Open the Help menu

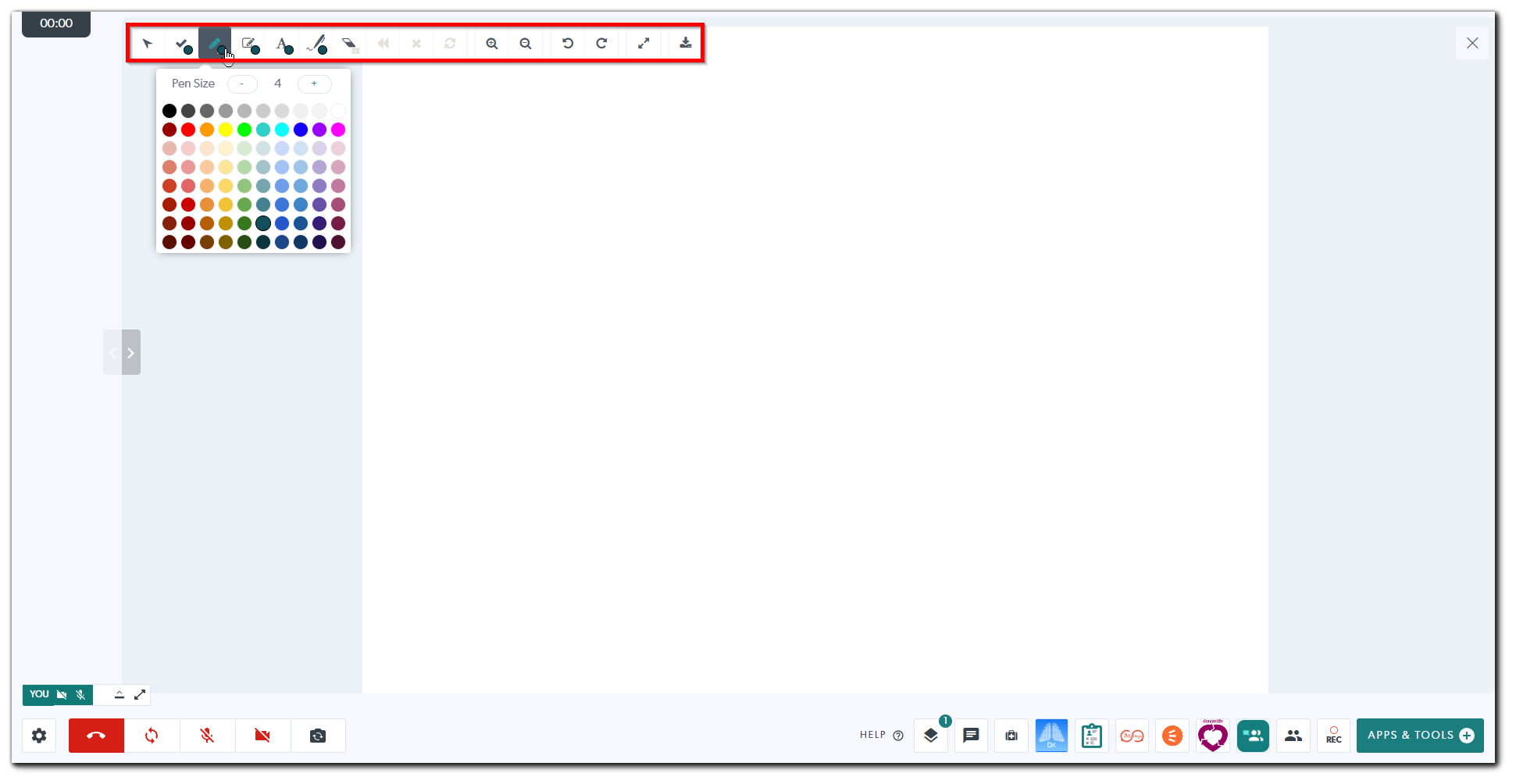point(881,735)
